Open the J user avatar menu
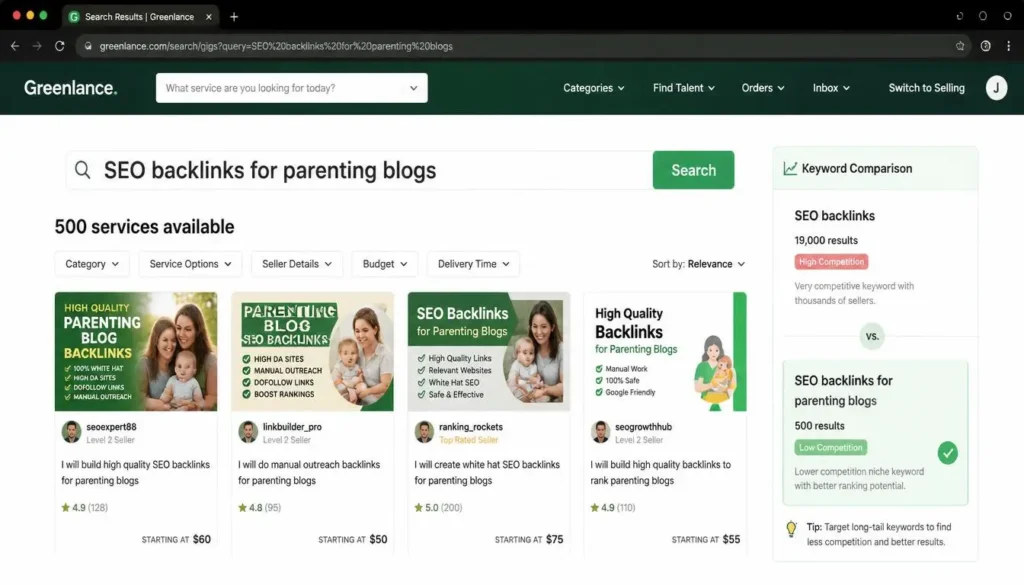The image size is (1024, 585). [996, 87]
